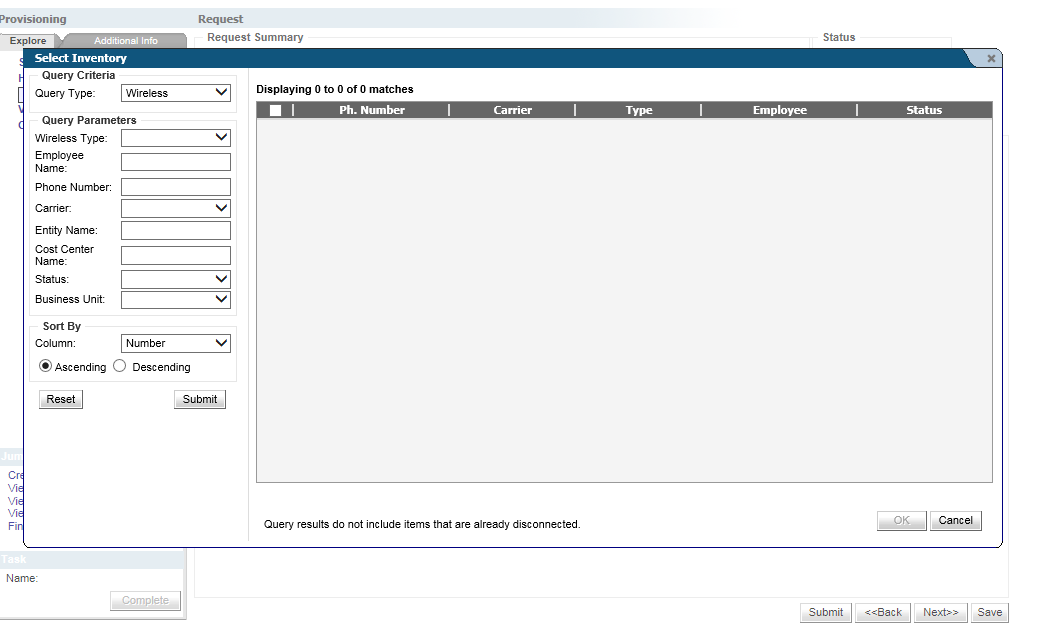Select the Ascending sort radio button
The image size is (1038, 644).
[x=46, y=366]
